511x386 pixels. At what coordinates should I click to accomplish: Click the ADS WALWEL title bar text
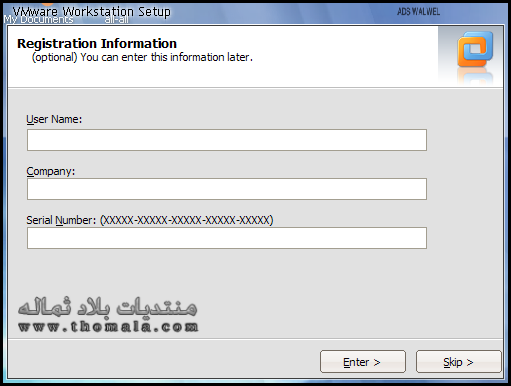click(x=418, y=12)
